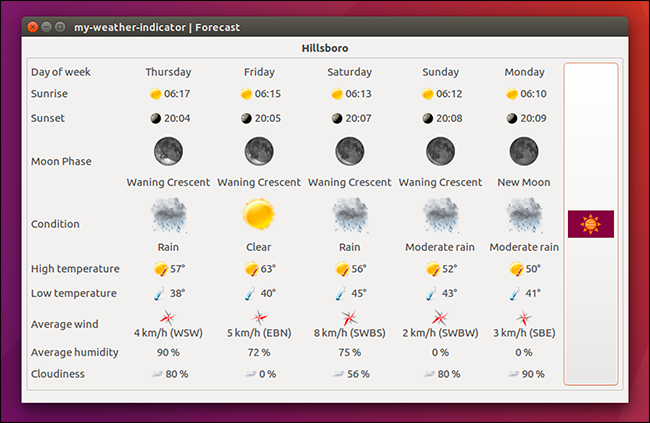Click the Sunset row label

click(48, 118)
